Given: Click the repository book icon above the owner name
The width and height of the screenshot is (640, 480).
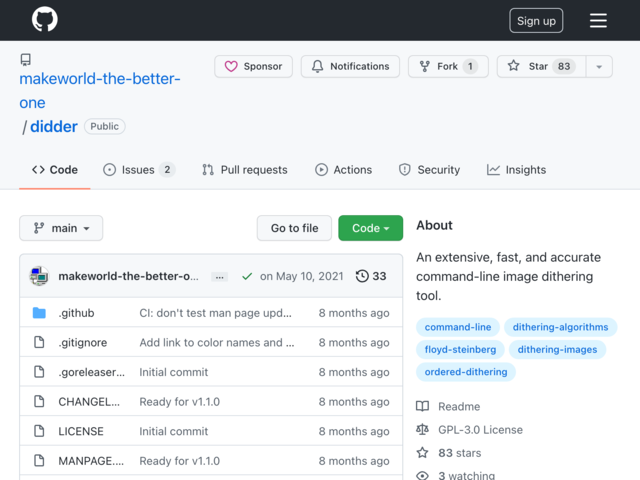Looking at the screenshot, I should [25, 60].
